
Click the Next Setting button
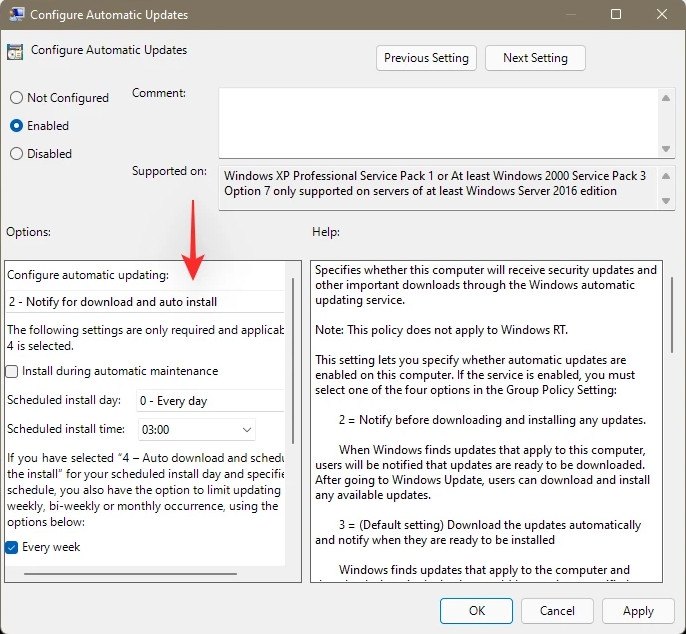click(x=535, y=58)
